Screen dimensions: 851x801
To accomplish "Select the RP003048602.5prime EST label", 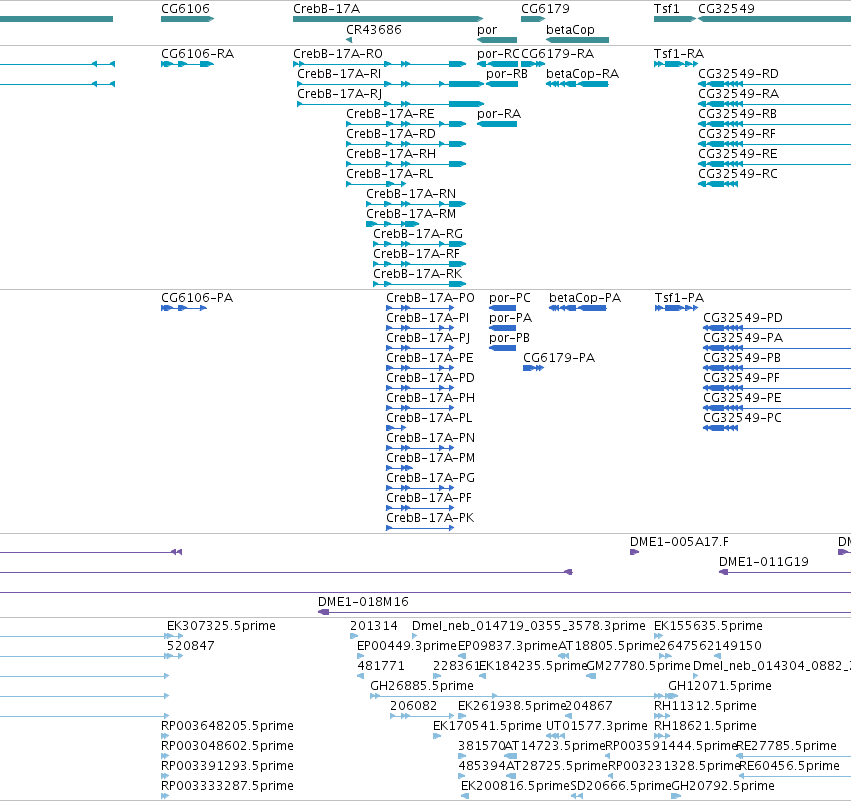I will pos(227,746).
